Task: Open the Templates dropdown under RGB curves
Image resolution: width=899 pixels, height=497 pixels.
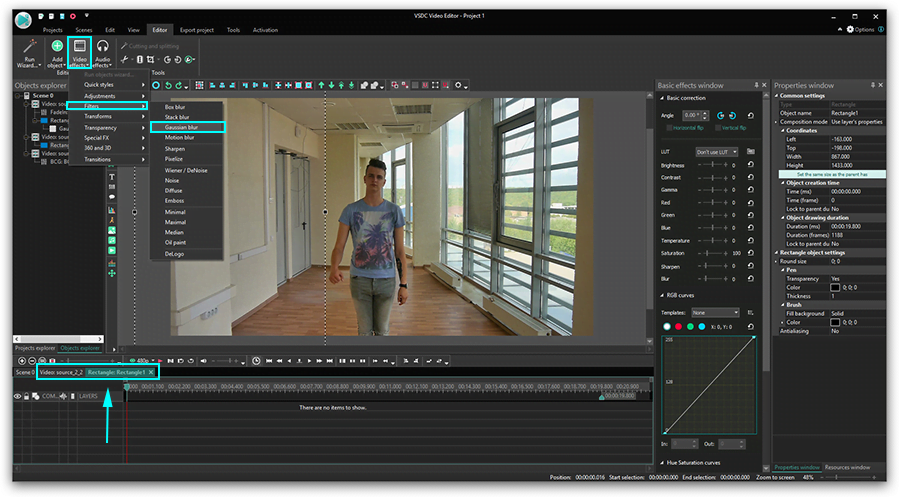Action: (715, 312)
